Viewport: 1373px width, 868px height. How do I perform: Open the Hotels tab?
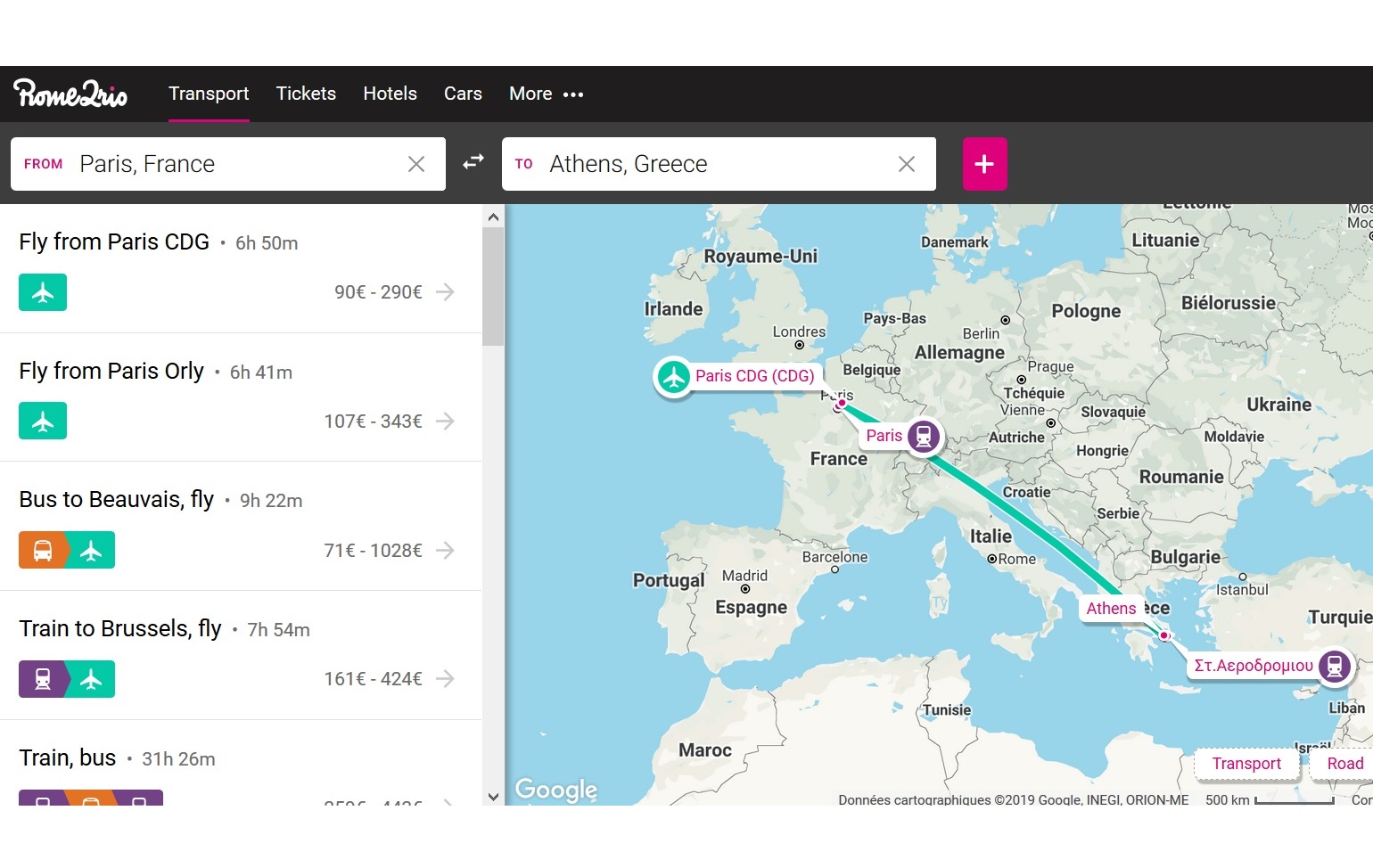point(390,94)
